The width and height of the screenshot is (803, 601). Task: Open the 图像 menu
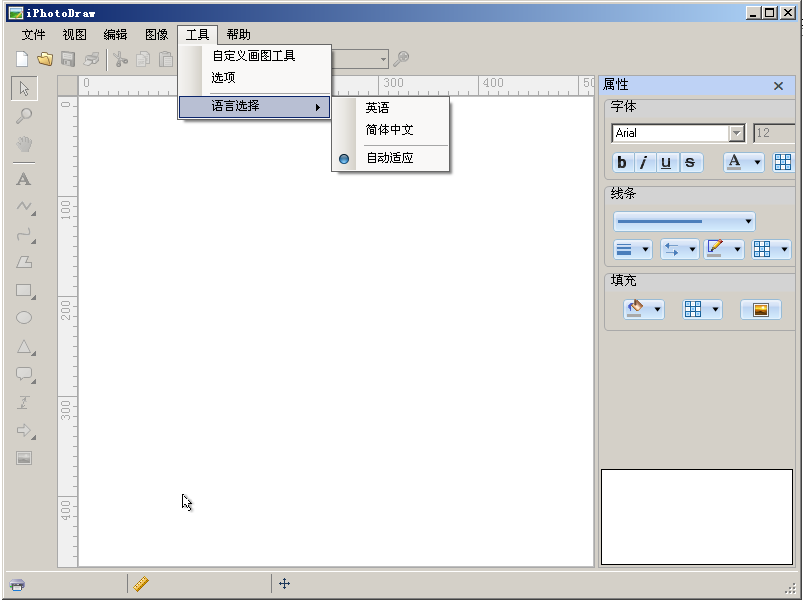[157, 35]
